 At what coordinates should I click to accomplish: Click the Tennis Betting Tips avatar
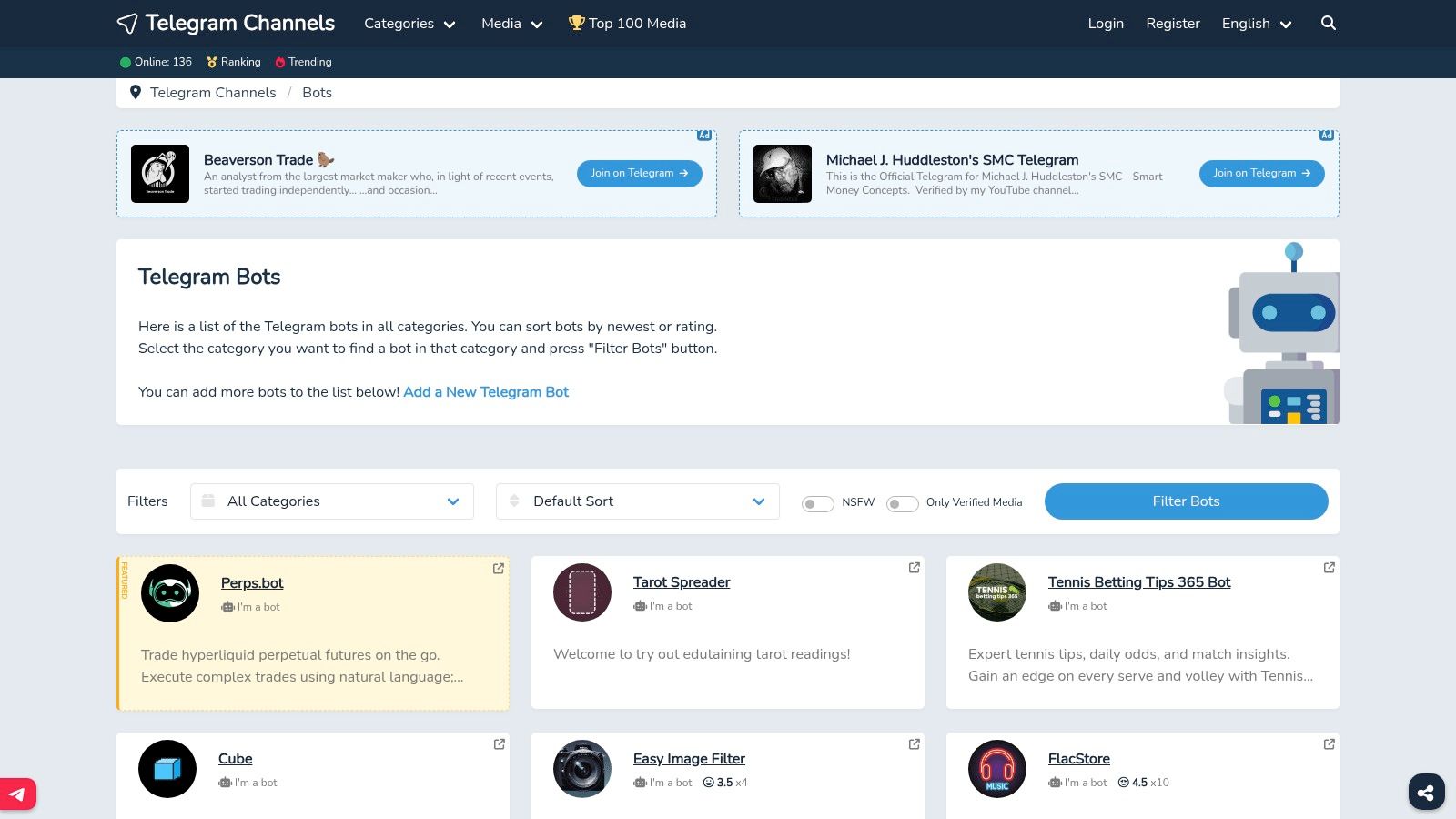[x=997, y=592]
